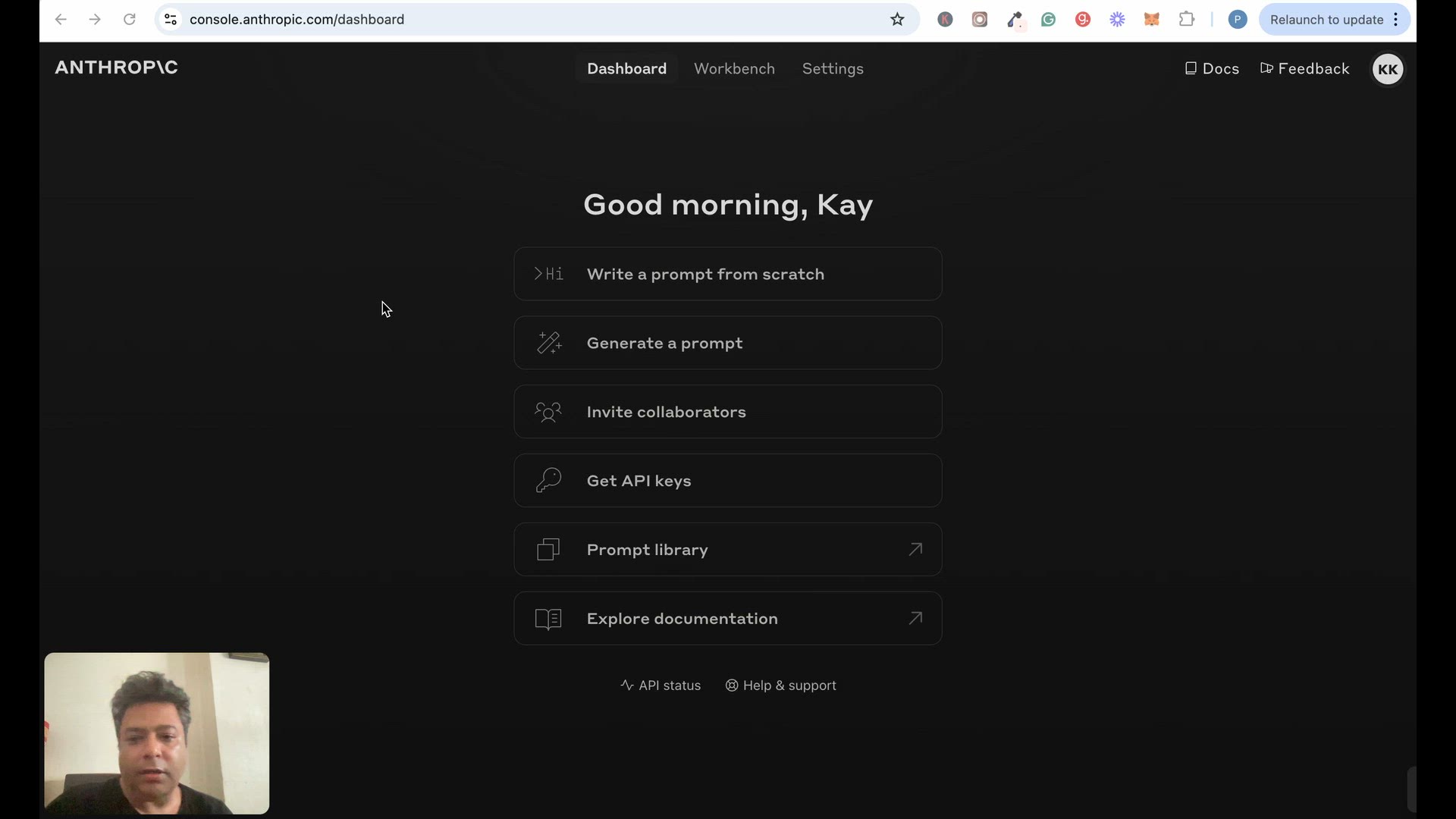This screenshot has height=819, width=1456.
Task: Click the magic wand generate icon
Action: point(549,343)
